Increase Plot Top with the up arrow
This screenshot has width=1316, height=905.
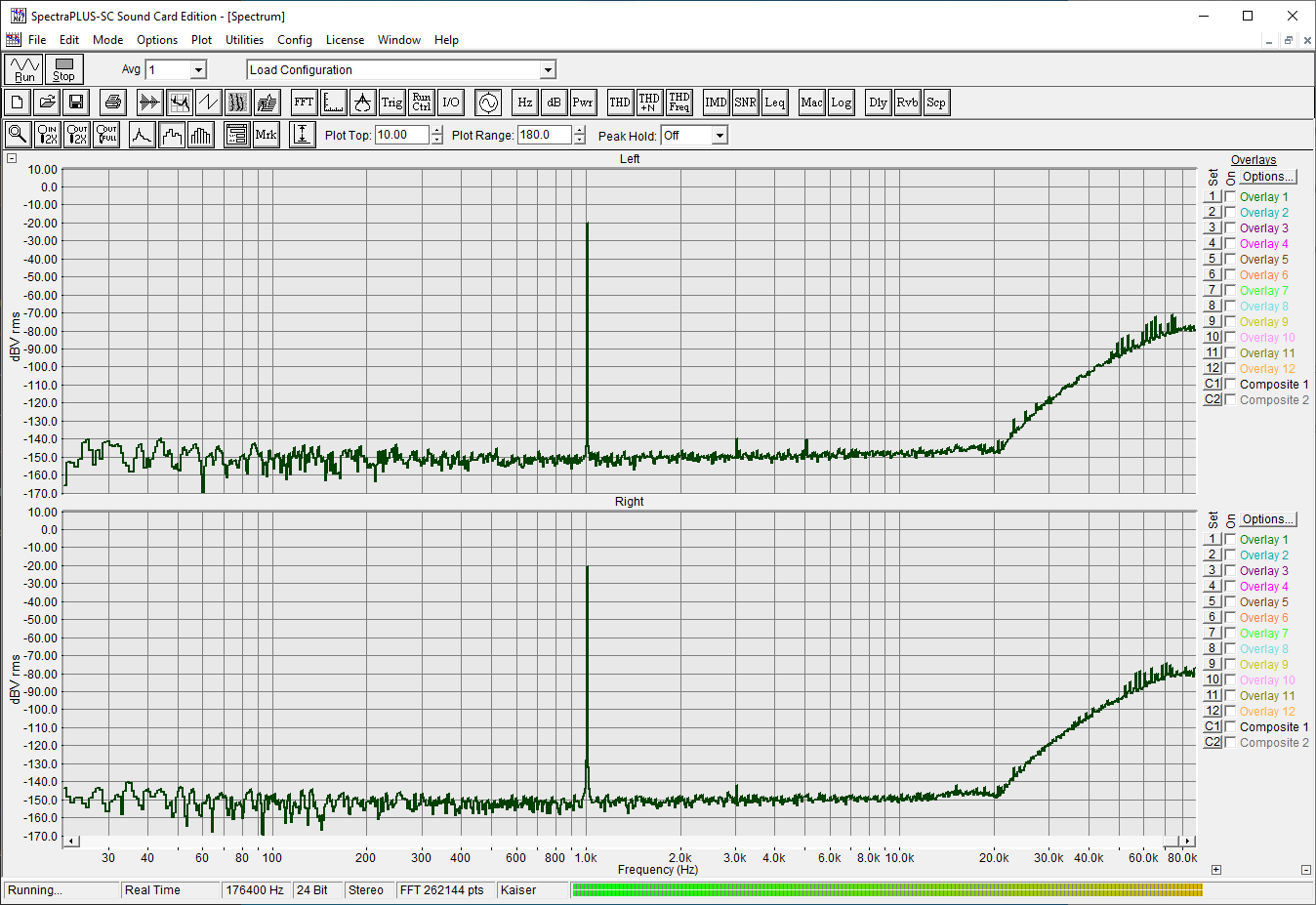pos(436,131)
